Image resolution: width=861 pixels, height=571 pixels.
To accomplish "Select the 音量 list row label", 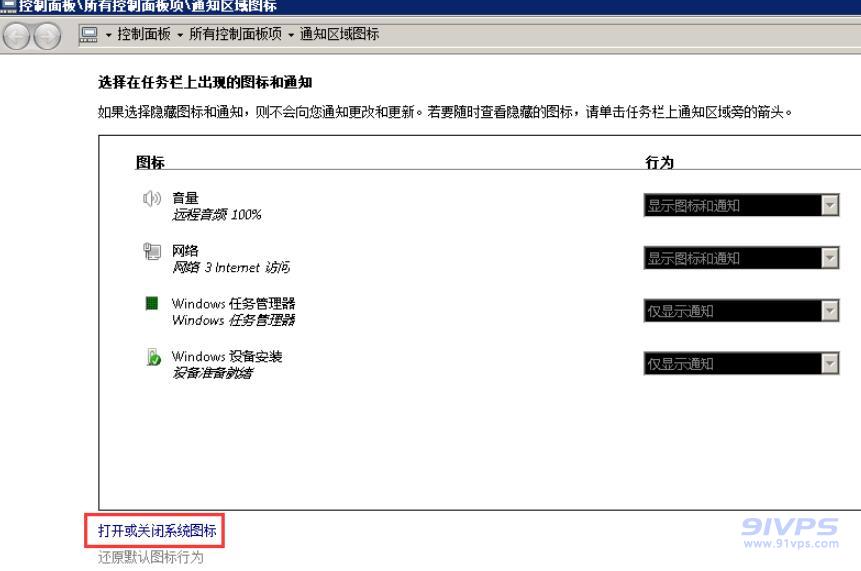I will [x=185, y=198].
